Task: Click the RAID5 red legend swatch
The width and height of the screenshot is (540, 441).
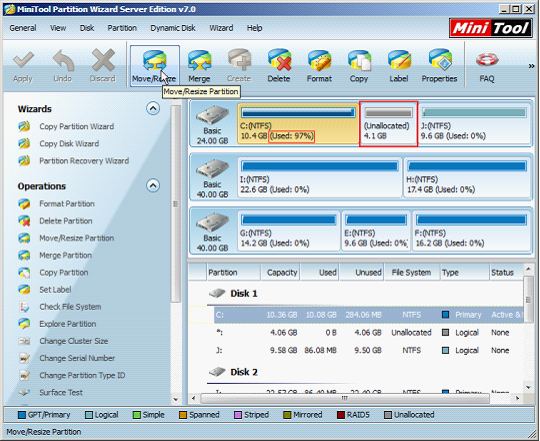Action: click(341, 415)
